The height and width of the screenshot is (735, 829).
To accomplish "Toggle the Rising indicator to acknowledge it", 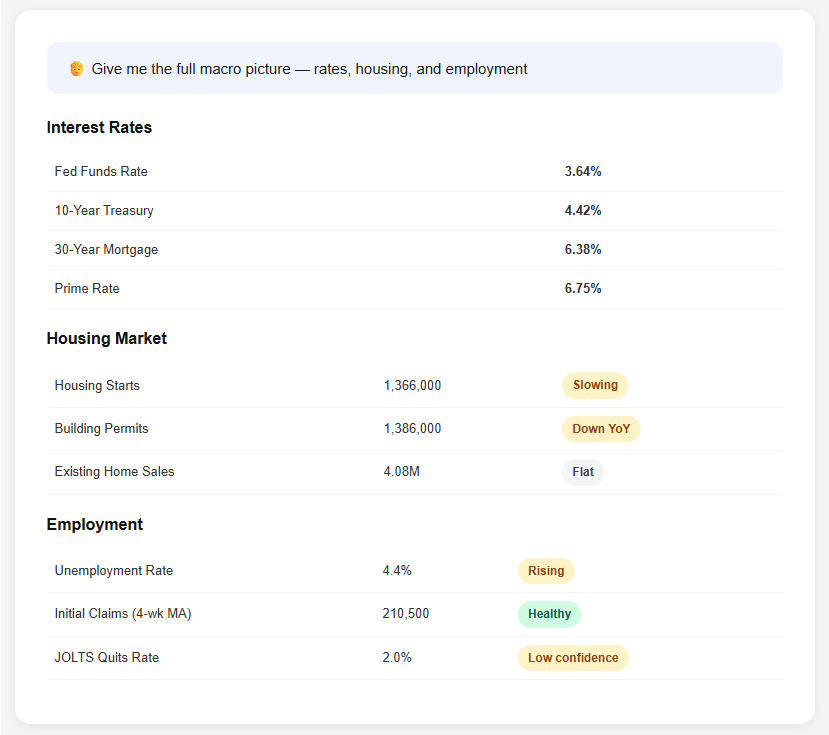I will (546, 571).
